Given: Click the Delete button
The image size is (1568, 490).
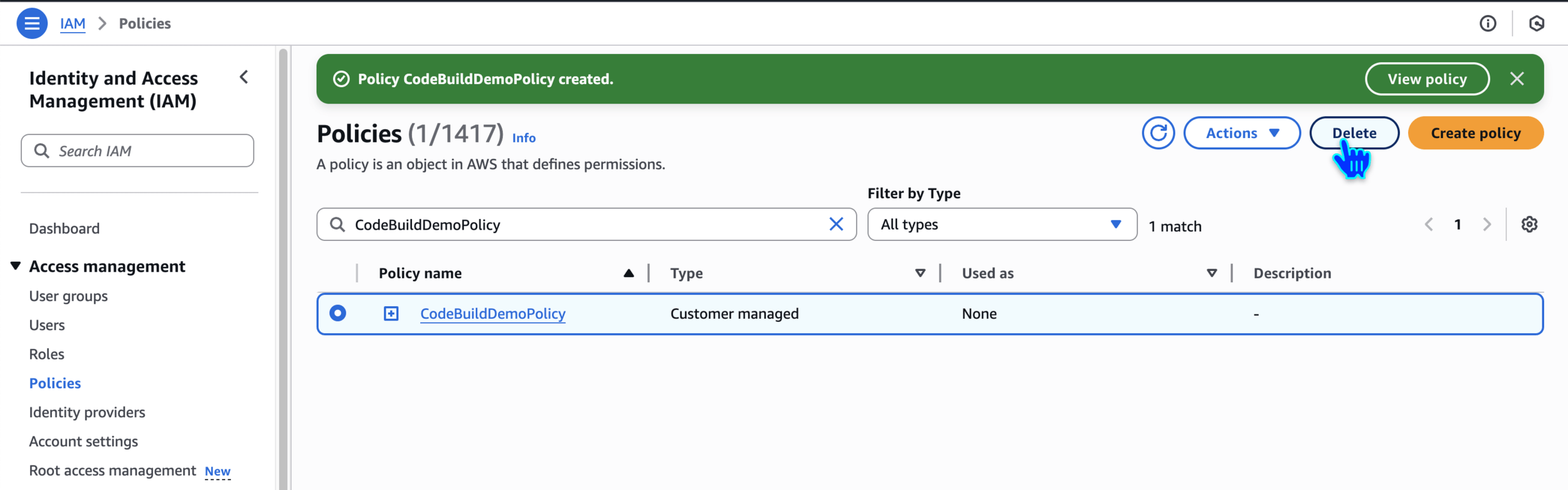Looking at the screenshot, I should [x=1354, y=133].
